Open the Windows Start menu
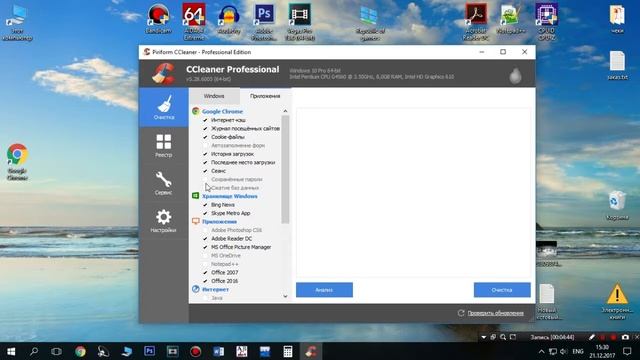 [x=11, y=351]
